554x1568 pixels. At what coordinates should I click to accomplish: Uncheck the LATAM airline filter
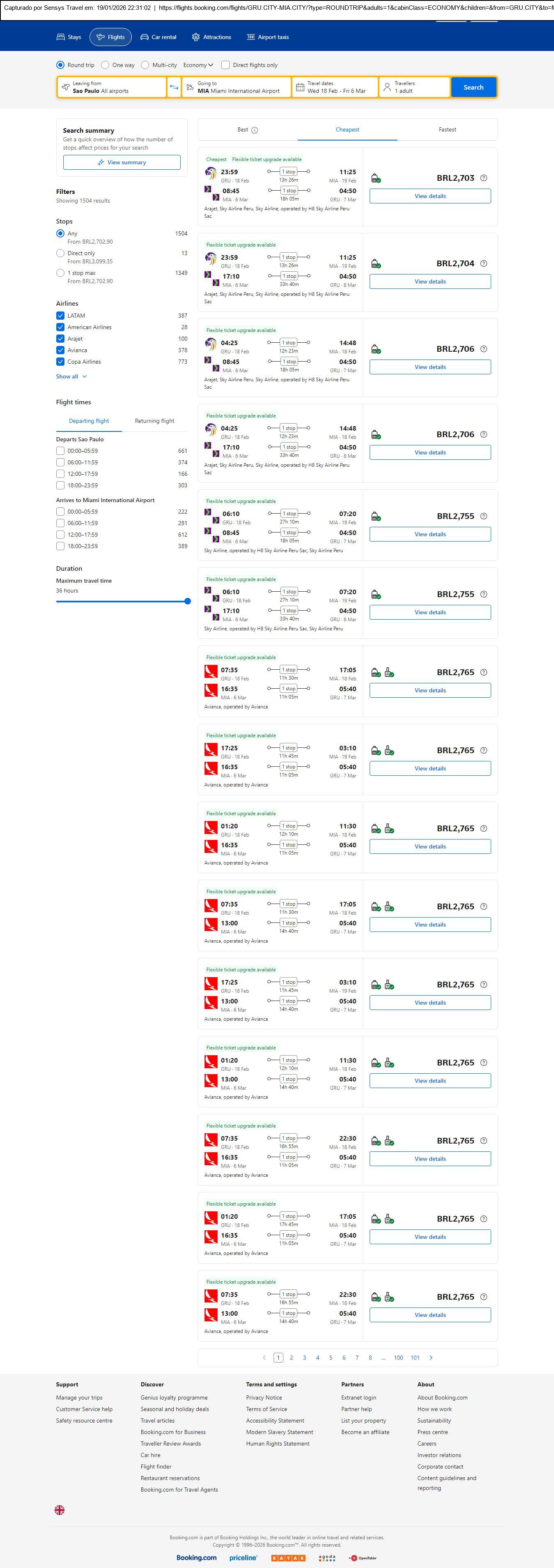tap(60, 316)
